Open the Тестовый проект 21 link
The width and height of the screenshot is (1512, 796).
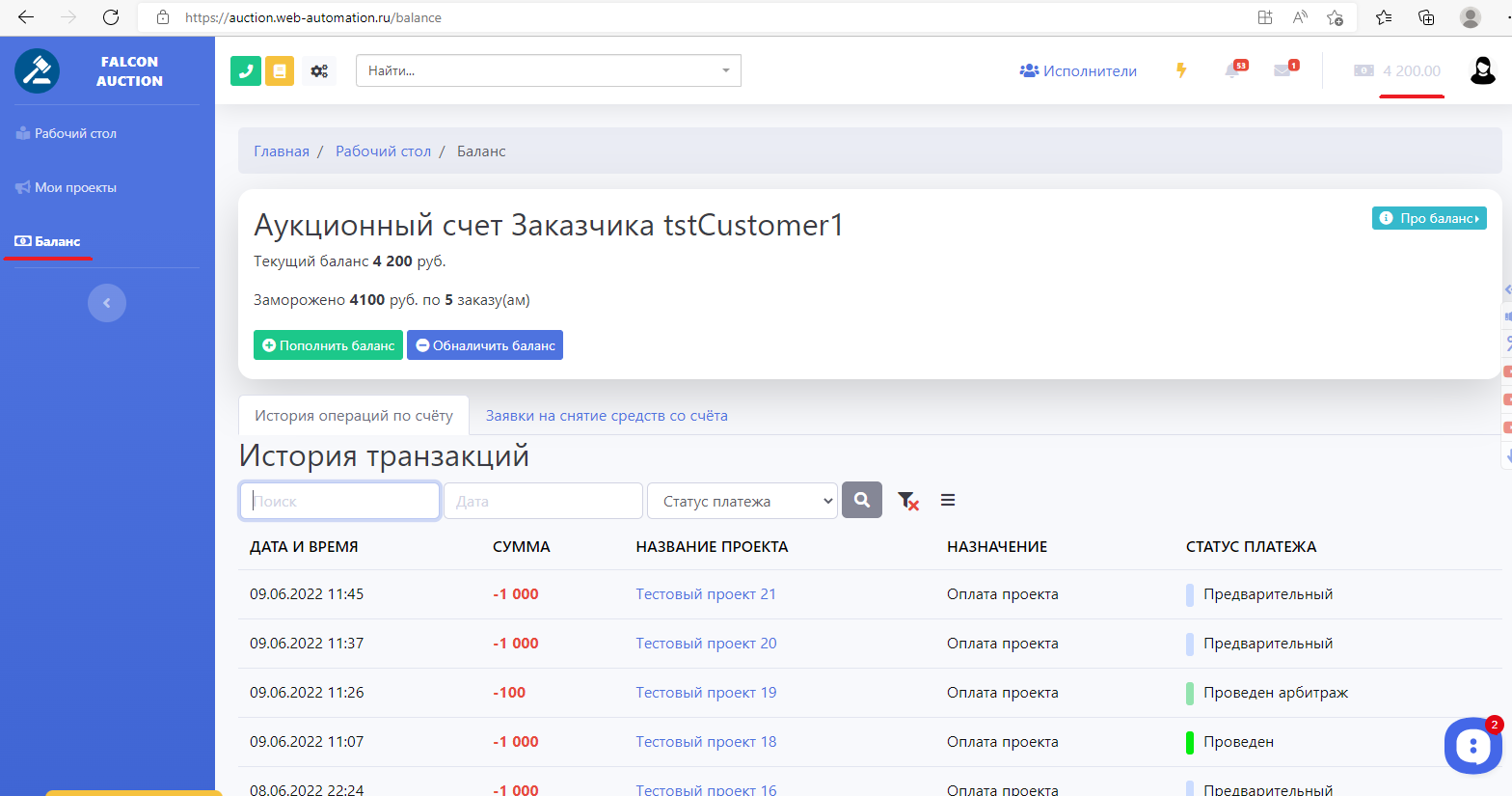(706, 594)
